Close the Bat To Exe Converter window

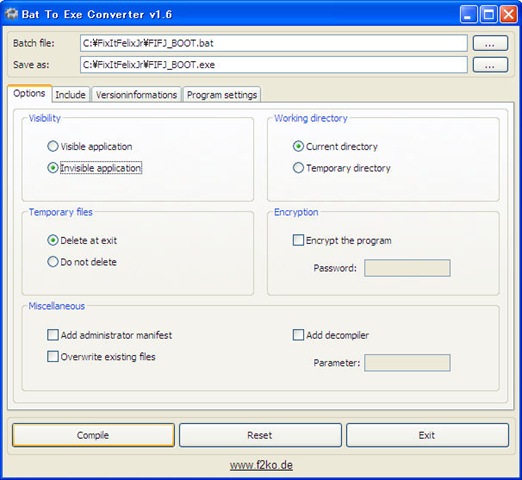click(x=509, y=14)
